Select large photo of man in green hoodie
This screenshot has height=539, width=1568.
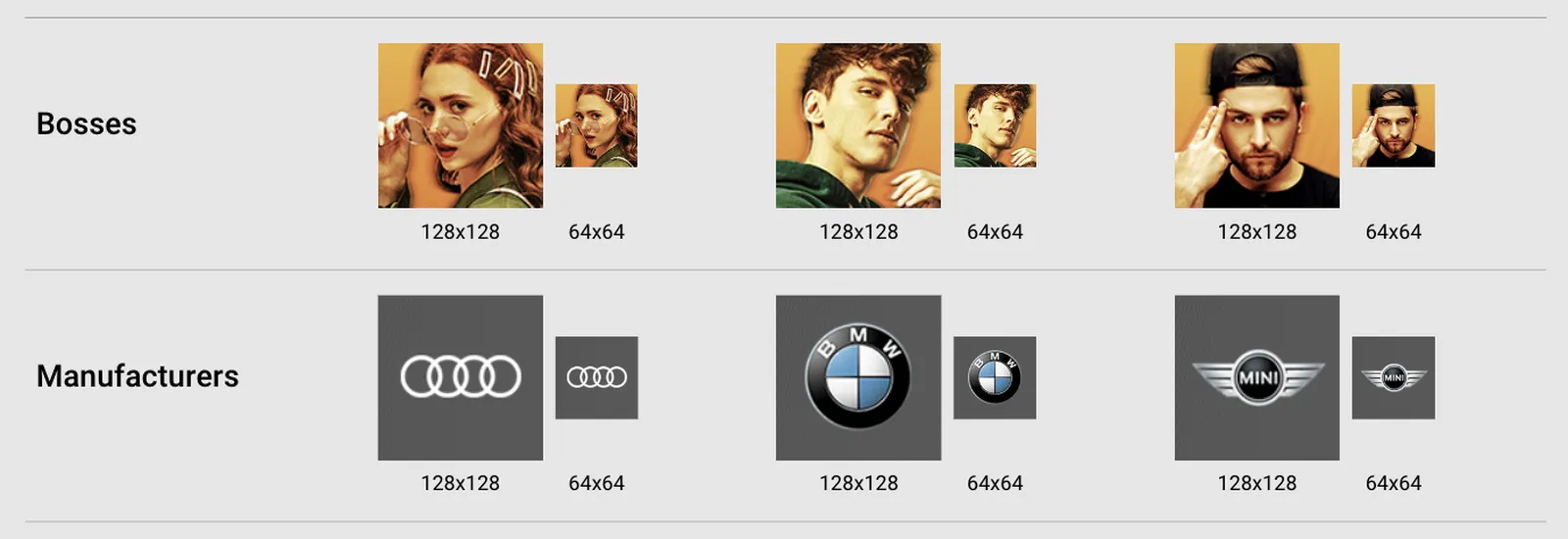click(x=857, y=125)
